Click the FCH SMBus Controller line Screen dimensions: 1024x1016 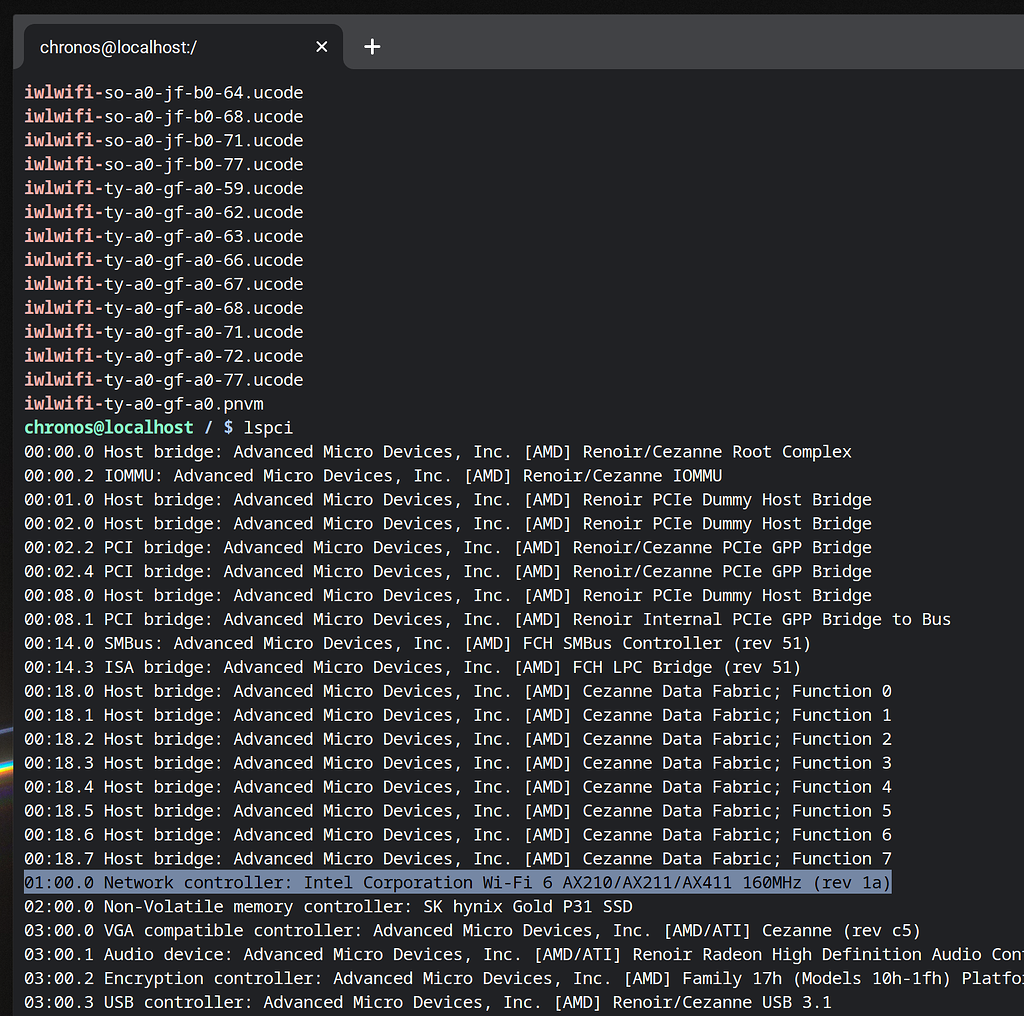[x=417, y=644]
